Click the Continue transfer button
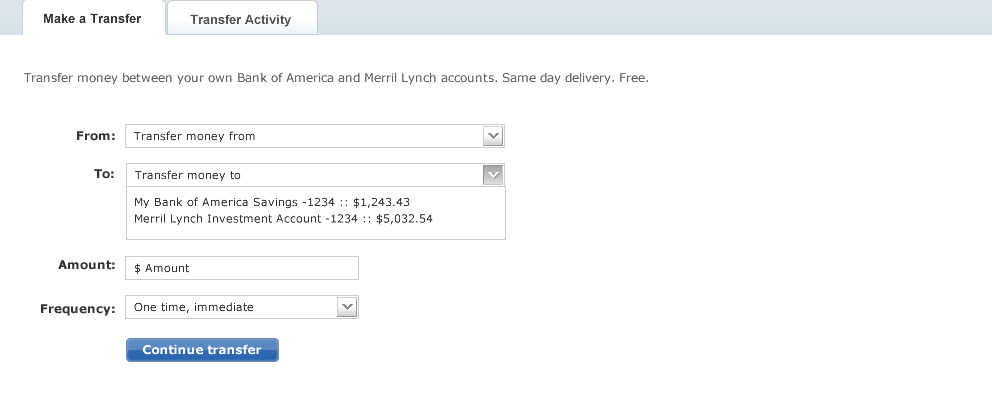Image resolution: width=992 pixels, height=394 pixels. click(x=202, y=350)
